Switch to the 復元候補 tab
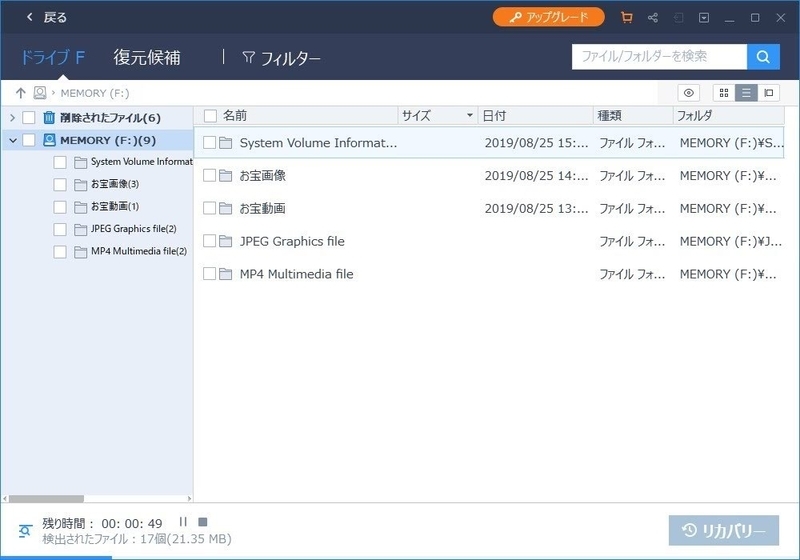The width and height of the screenshot is (800, 560). click(x=147, y=57)
